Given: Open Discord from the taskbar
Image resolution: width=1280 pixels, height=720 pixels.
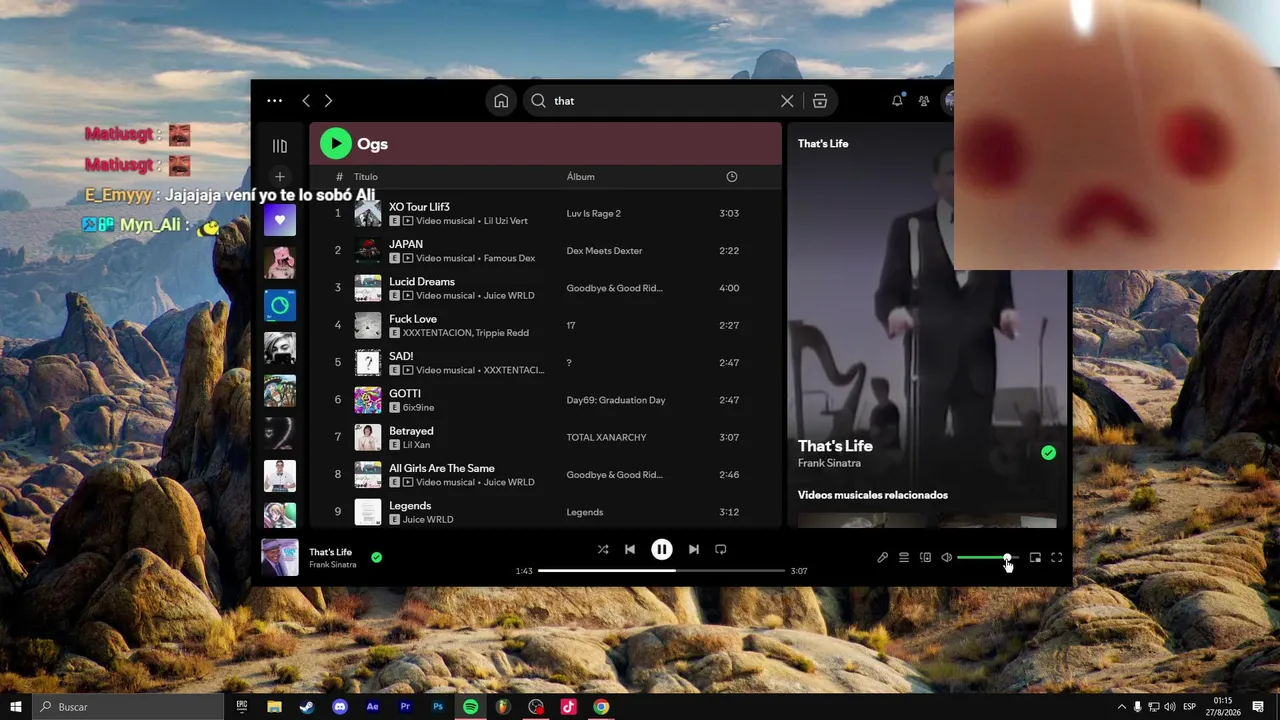Looking at the screenshot, I should click(x=340, y=707).
